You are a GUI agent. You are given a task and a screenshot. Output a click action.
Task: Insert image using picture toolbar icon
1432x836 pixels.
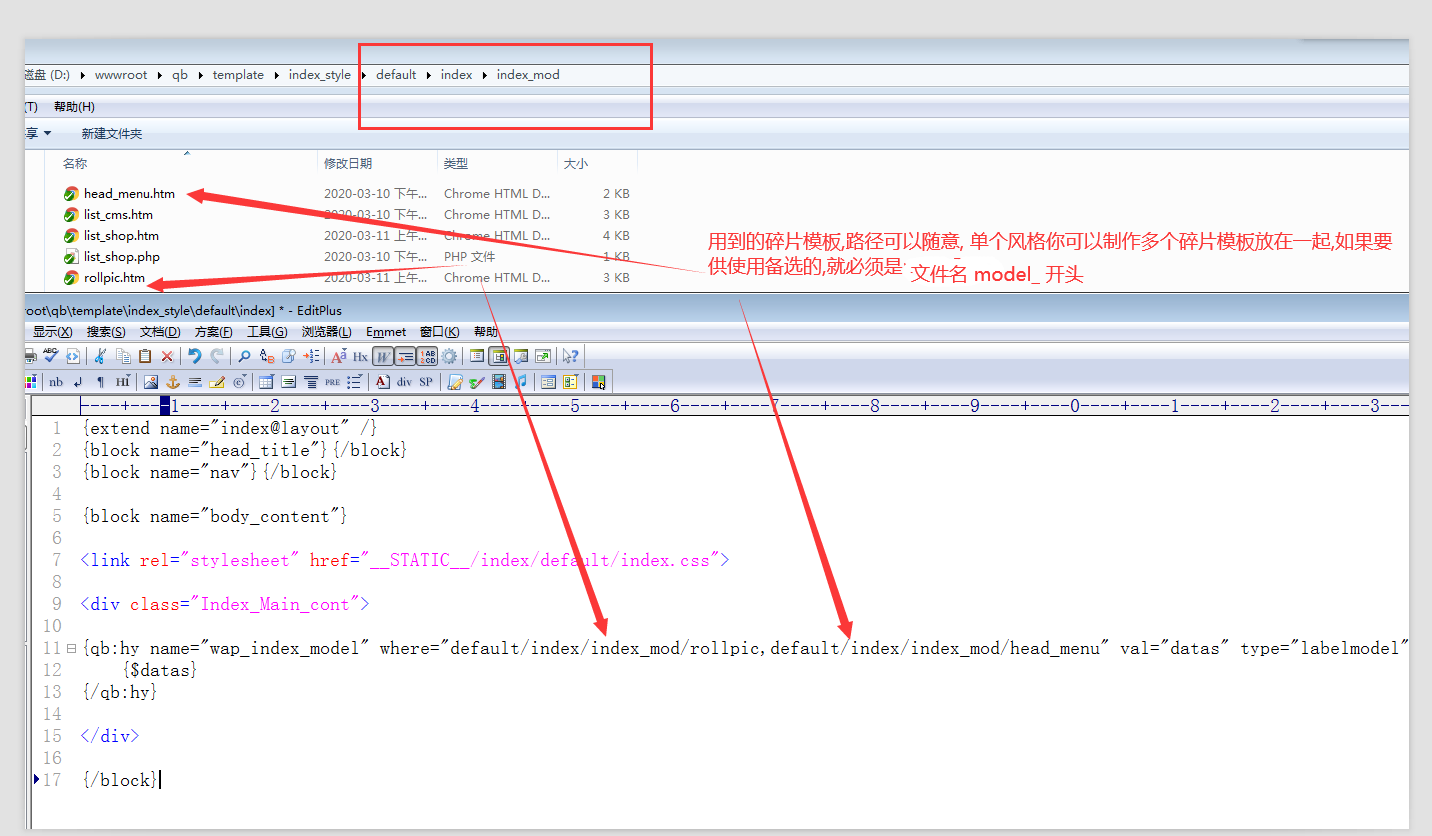coord(151,382)
